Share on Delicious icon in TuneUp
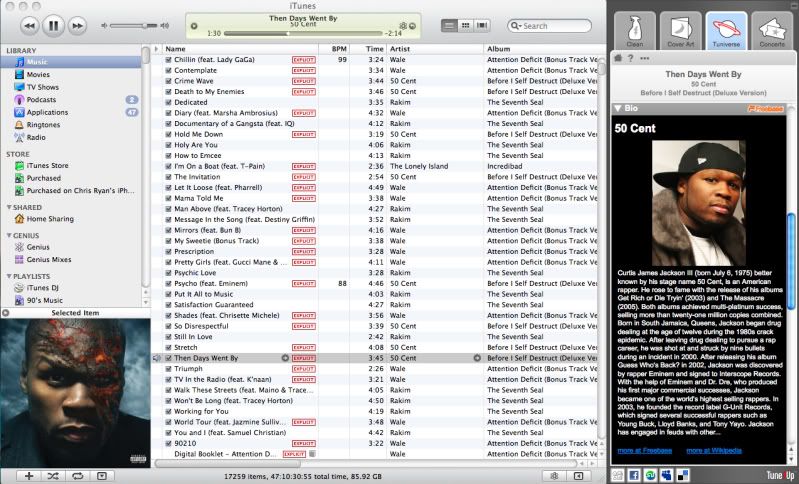 (683, 475)
